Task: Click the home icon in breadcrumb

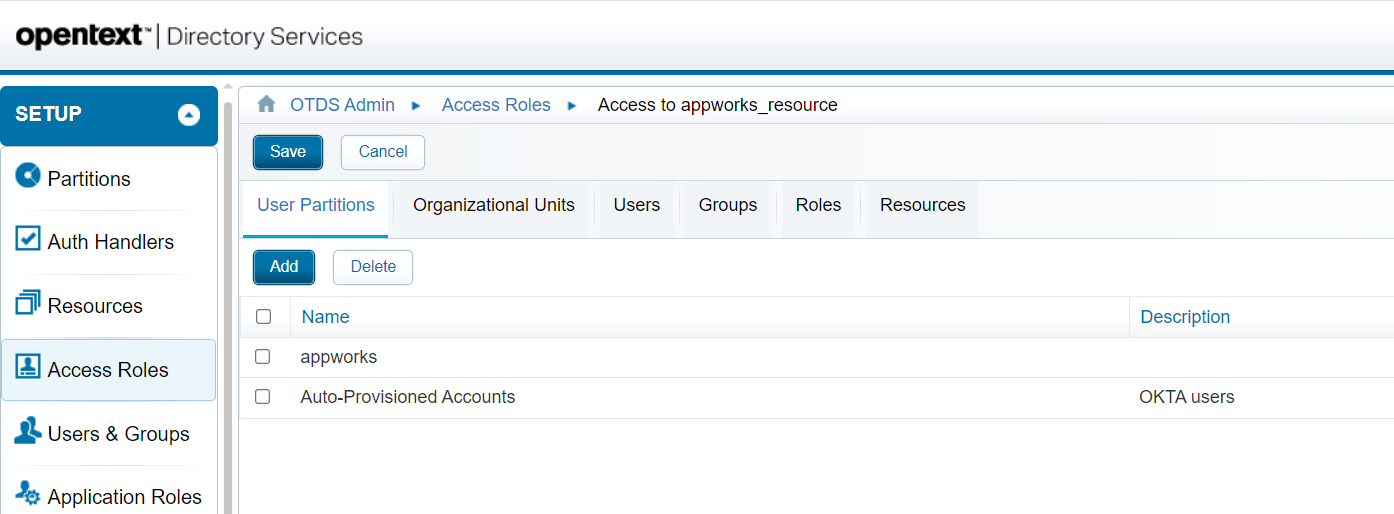Action: (266, 105)
